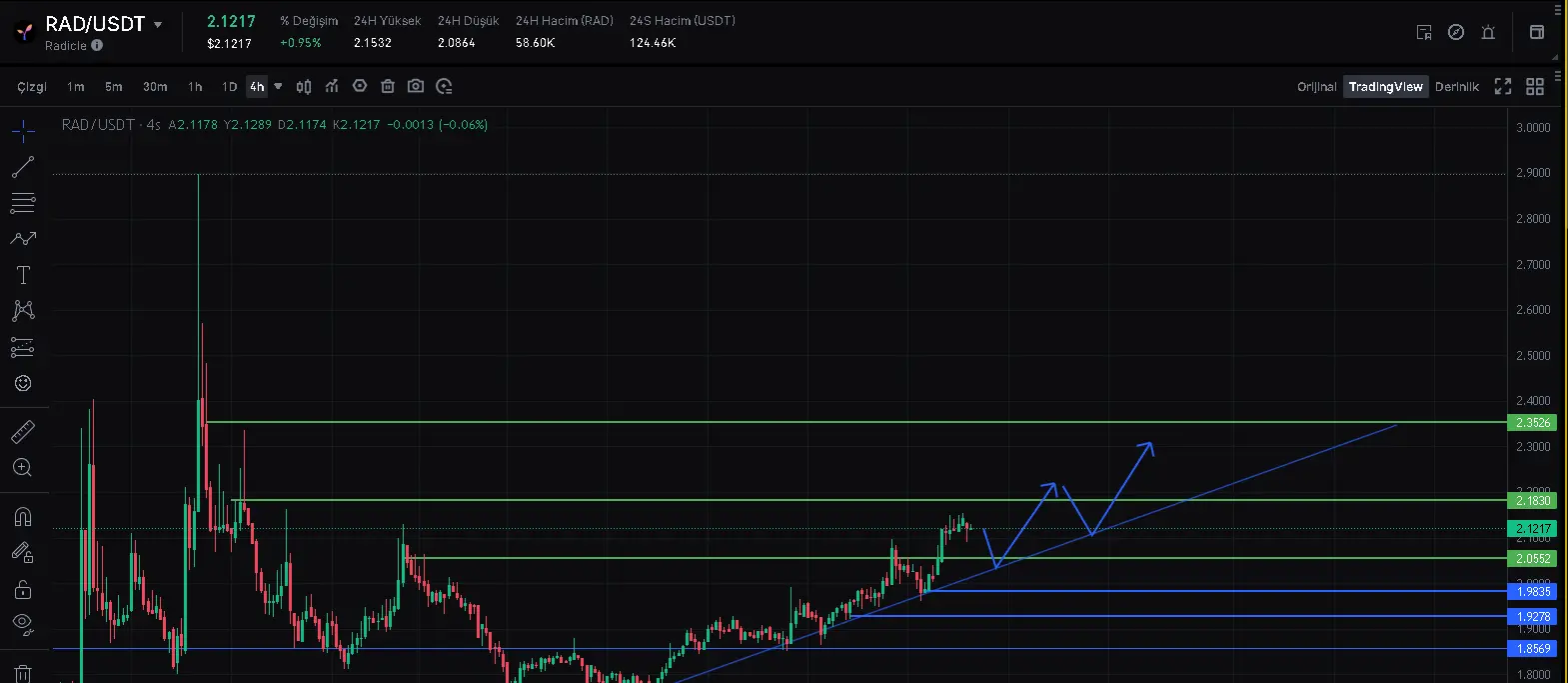The image size is (1568, 683).
Task: Open header panel drag handle menu
Action: click(x=1558, y=10)
